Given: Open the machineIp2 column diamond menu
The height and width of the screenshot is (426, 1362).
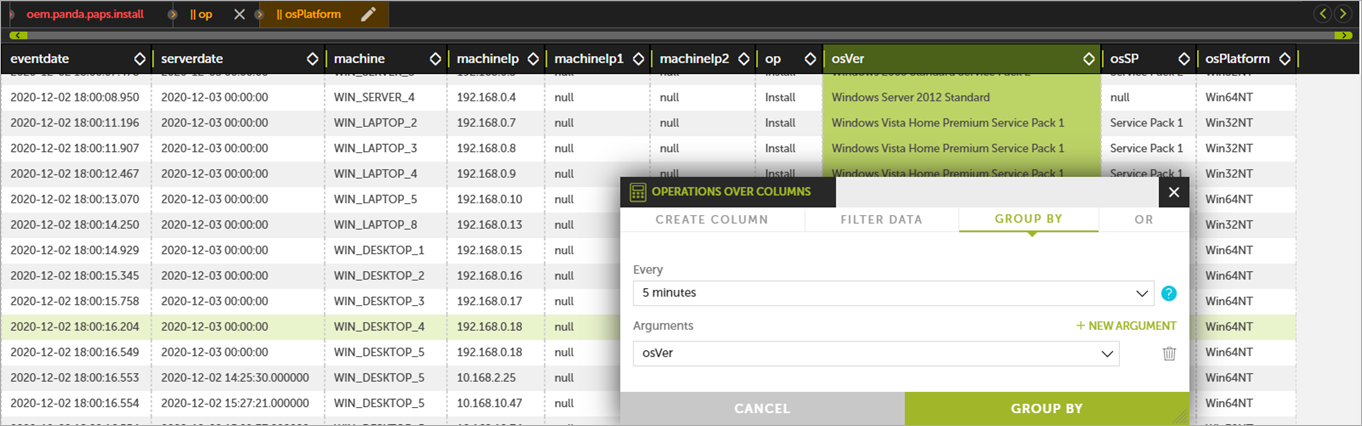Looking at the screenshot, I should click(x=743, y=59).
